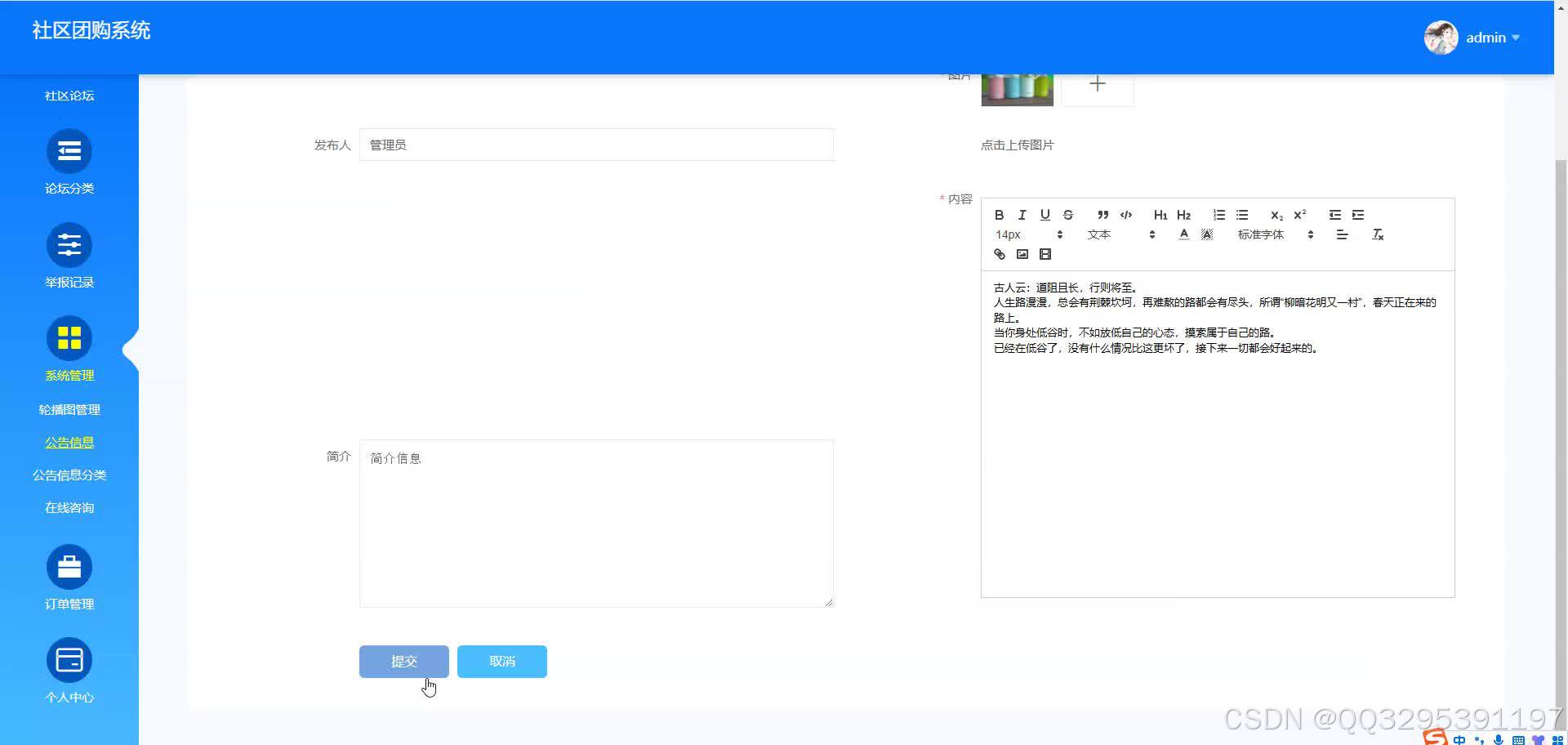Click the IME microphone voice input
Image resolution: width=1568 pixels, height=745 pixels.
click(x=1499, y=740)
